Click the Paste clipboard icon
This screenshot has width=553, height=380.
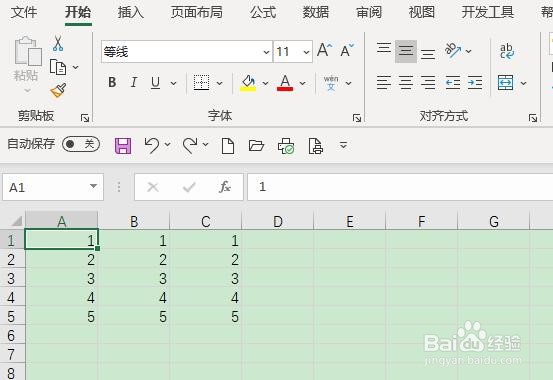(28, 52)
